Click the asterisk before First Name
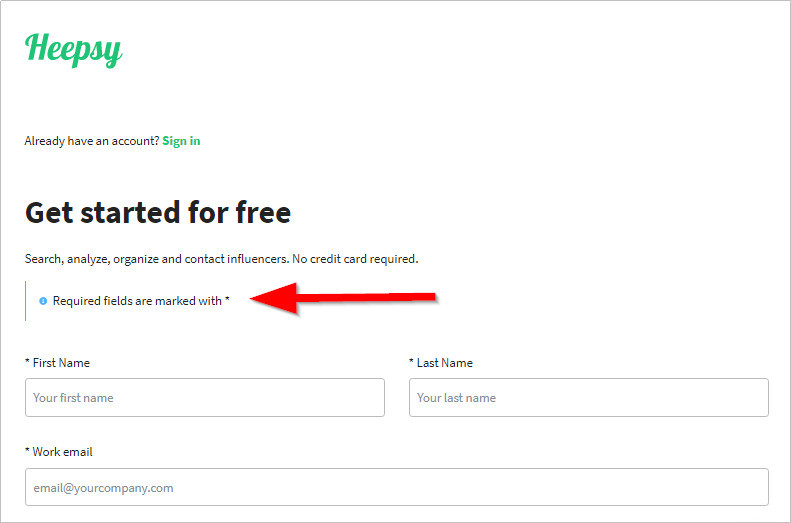The width and height of the screenshot is (791, 523). point(27,361)
